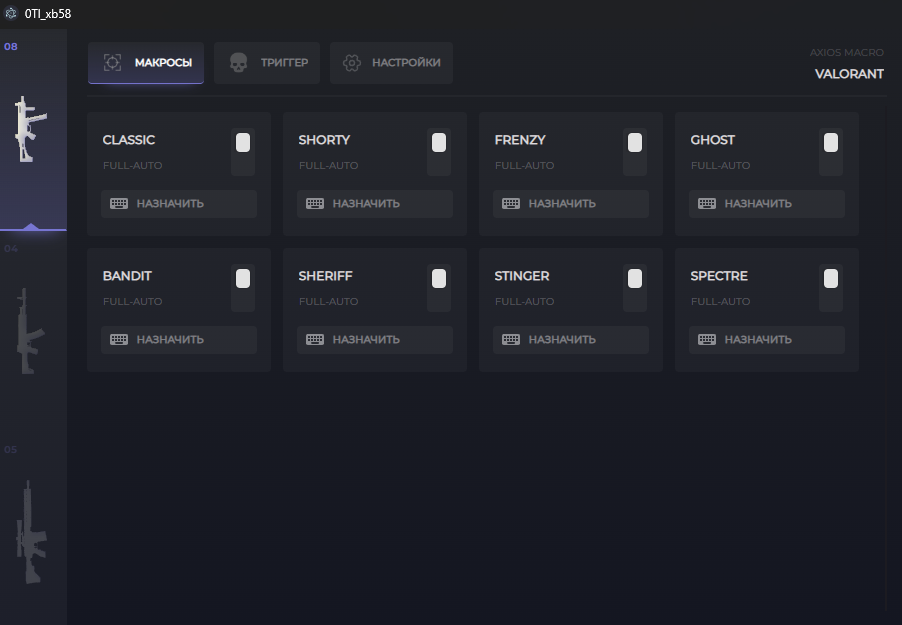
Task: Click FULL-AUTO label under SHORTY
Action: 328,166
